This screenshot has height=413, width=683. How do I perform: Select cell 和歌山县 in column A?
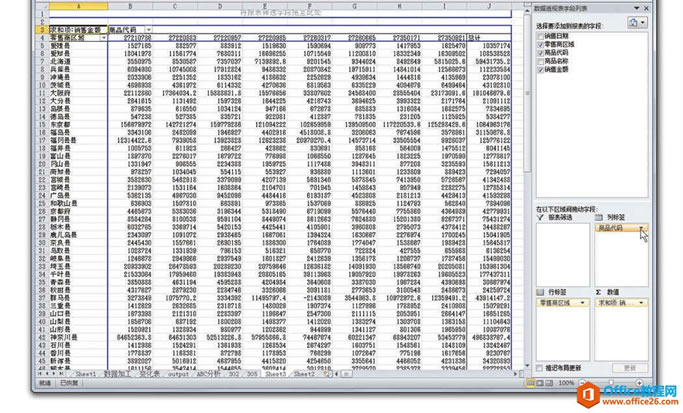tap(78, 203)
